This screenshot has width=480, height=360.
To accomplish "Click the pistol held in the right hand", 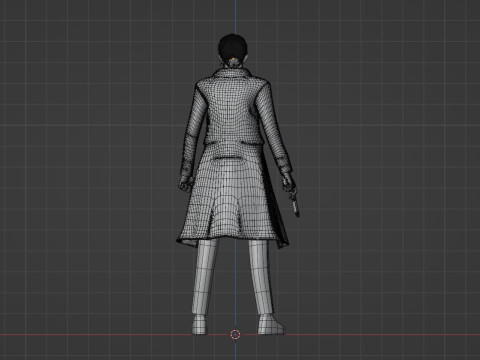I will [x=294, y=199].
